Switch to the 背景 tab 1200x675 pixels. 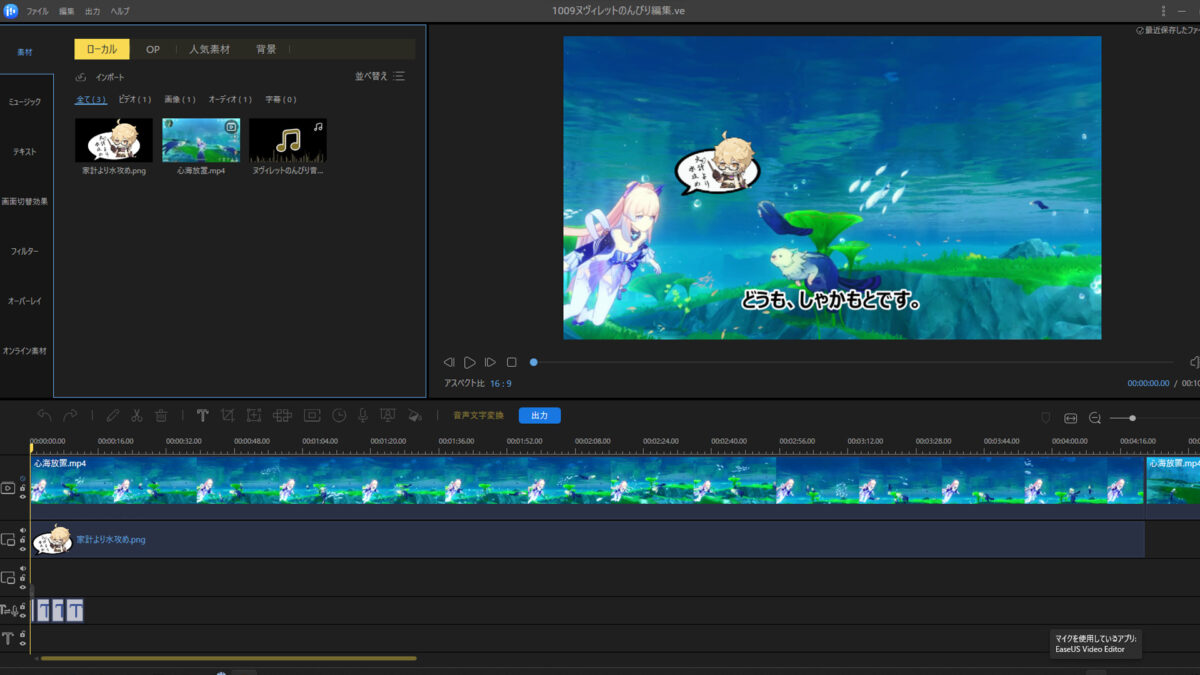coord(266,49)
